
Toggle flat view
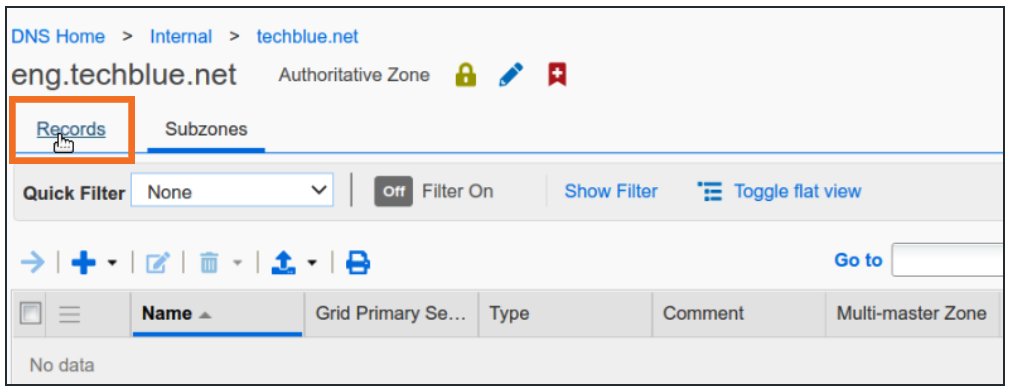click(x=779, y=191)
